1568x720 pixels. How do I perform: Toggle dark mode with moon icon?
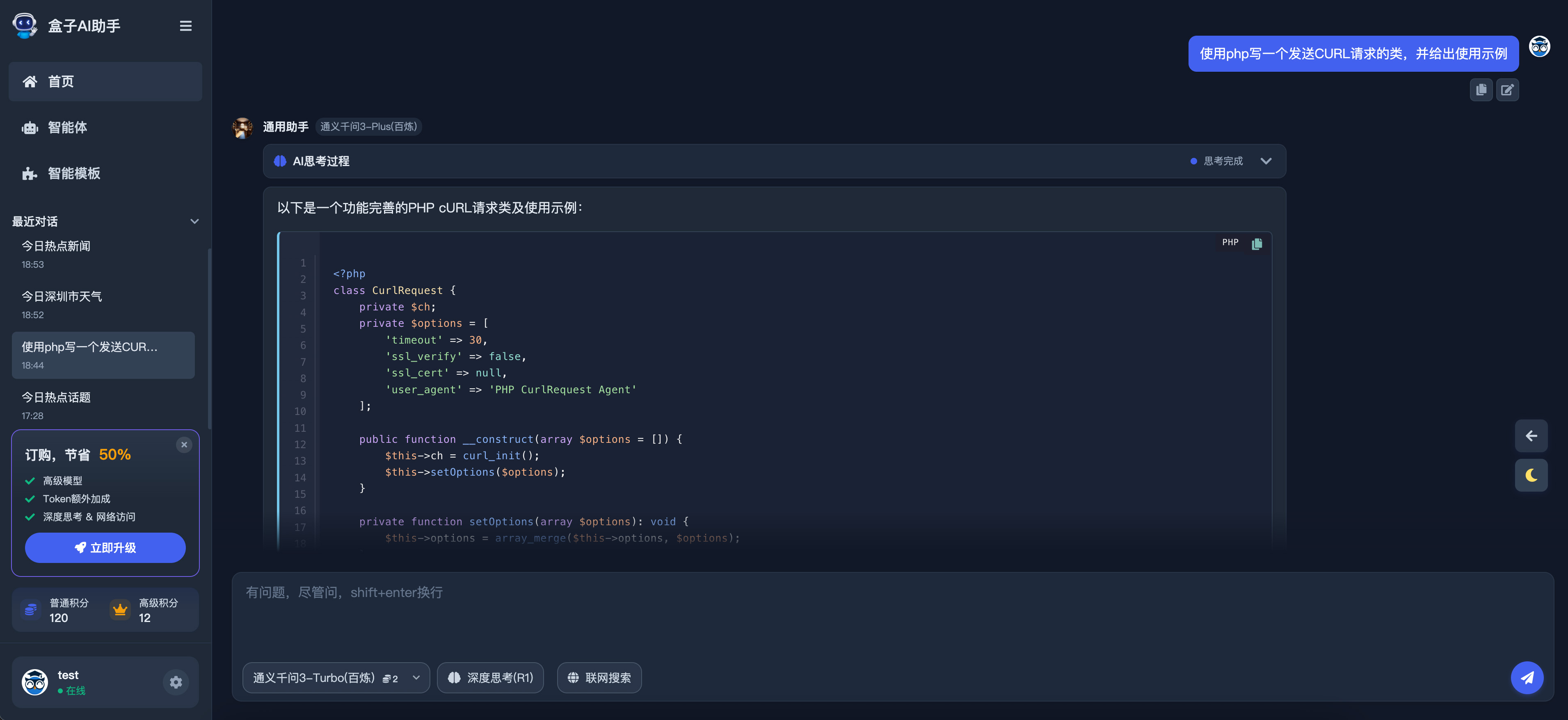tap(1531, 476)
